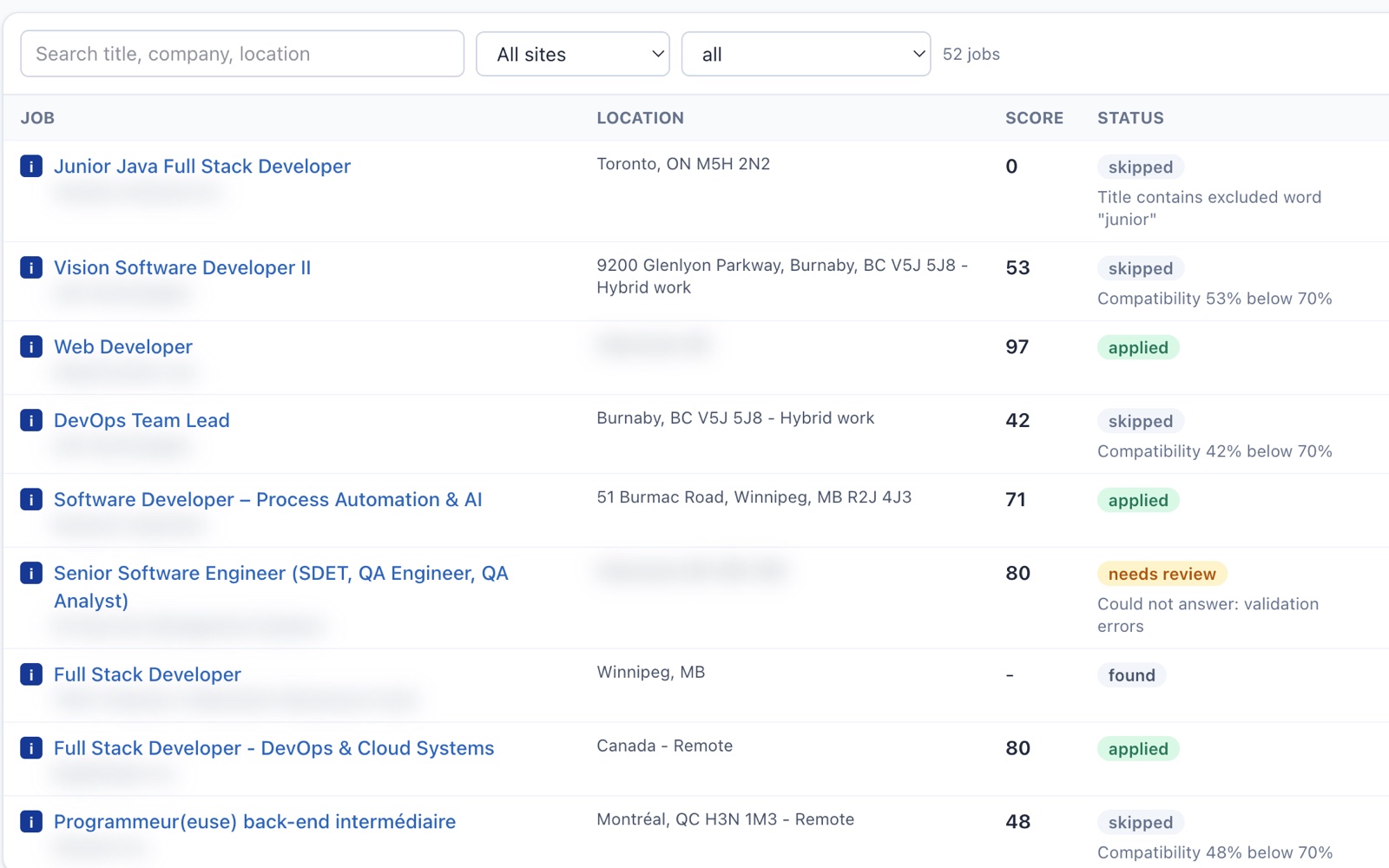The height and width of the screenshot is (868, 1389).
Task: Open Junior Java Full Stack Developer job link
Action: tap(202, 166)
